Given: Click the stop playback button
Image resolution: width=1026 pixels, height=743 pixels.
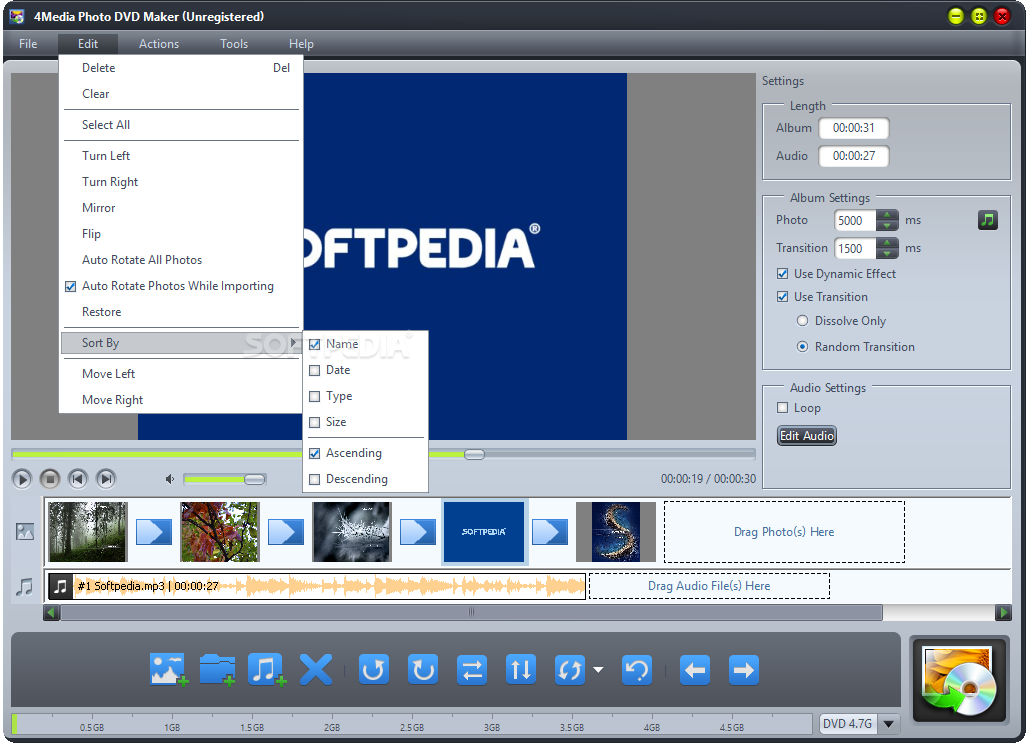Looking at the screenshot, I should tap(50, 479).
